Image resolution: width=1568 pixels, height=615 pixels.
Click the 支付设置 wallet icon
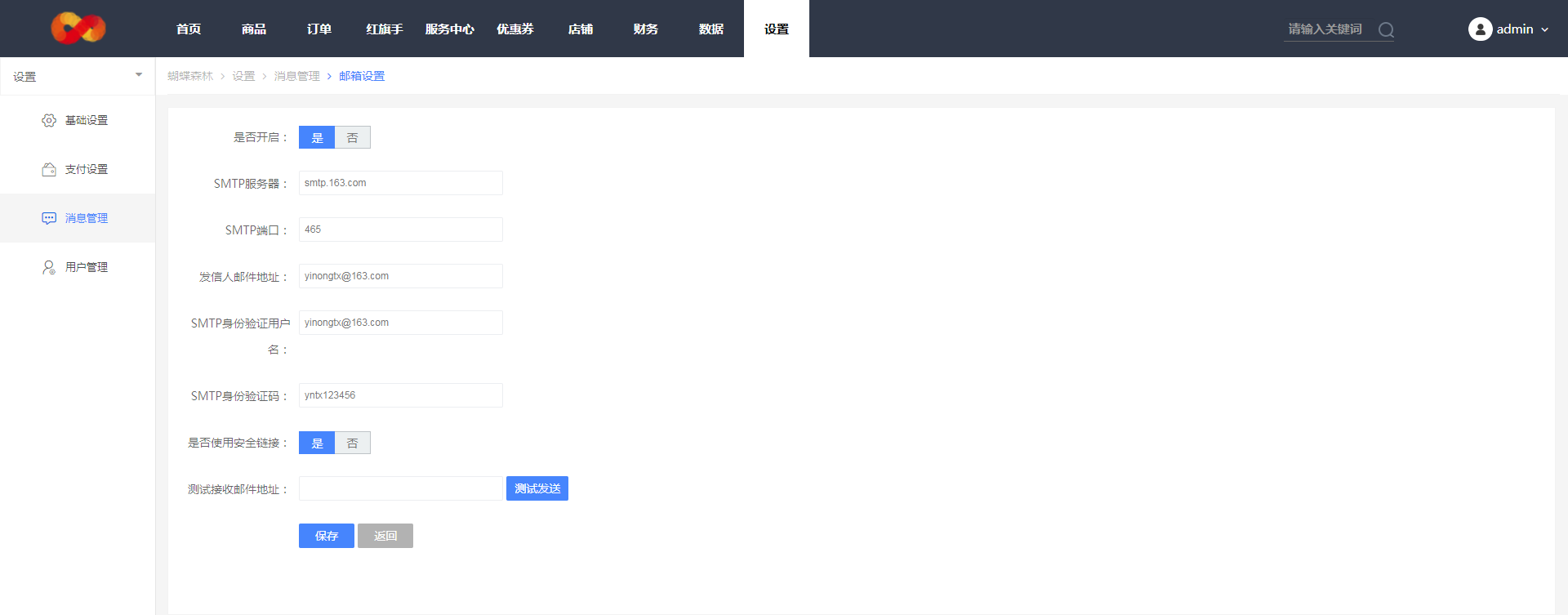pos(49,169)
